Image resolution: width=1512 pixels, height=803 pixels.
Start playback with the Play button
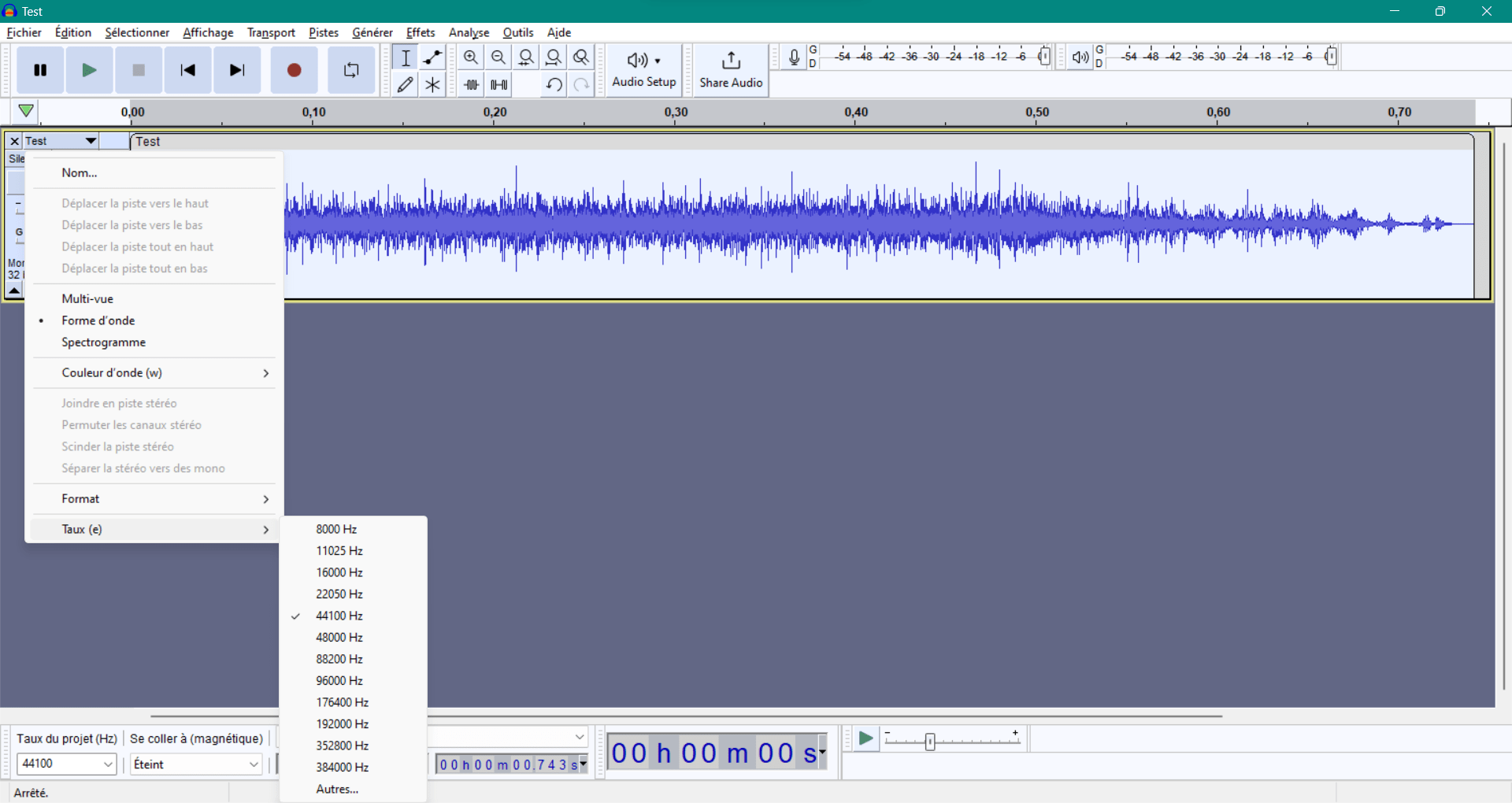(x=90, y=70)
